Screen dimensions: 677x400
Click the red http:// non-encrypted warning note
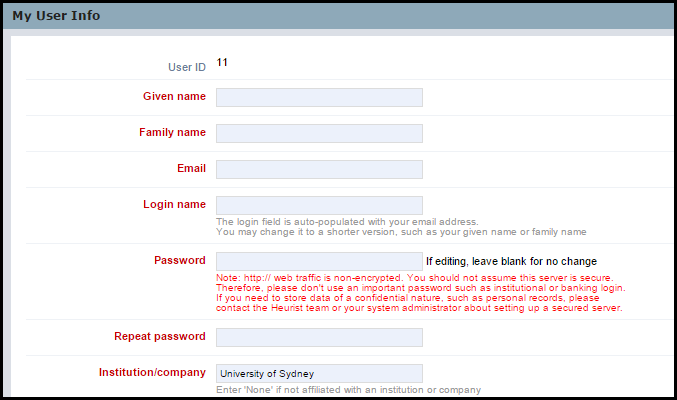click(x=421, y=293)
